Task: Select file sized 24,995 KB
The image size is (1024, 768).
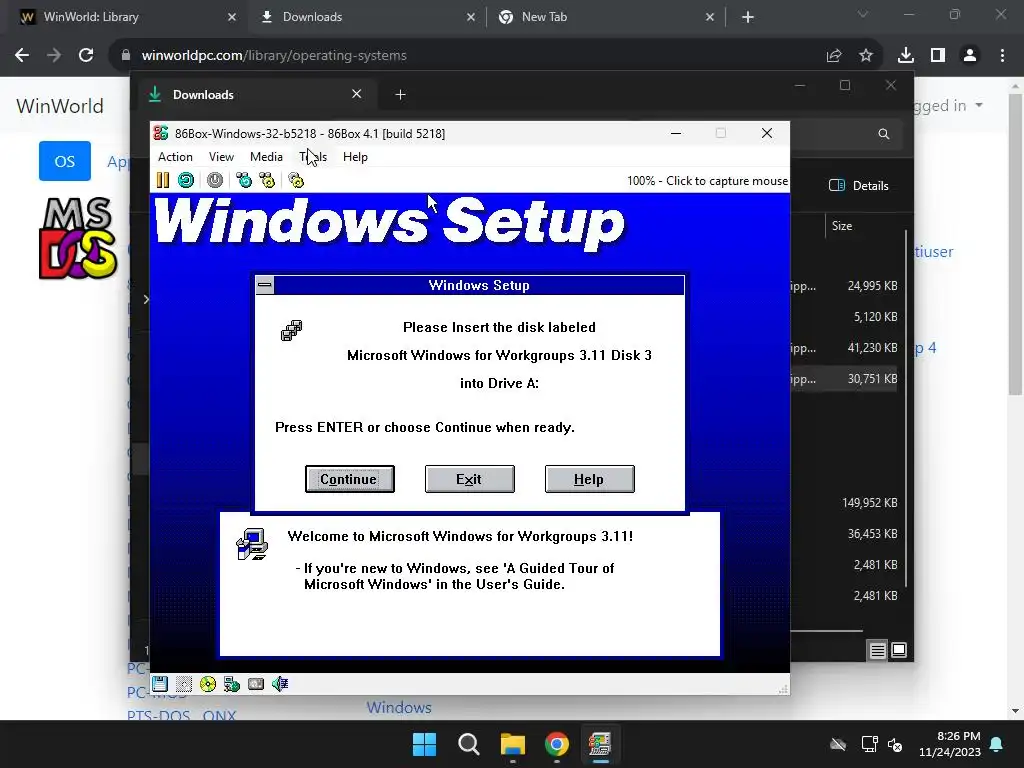Action: pos(872,286)
